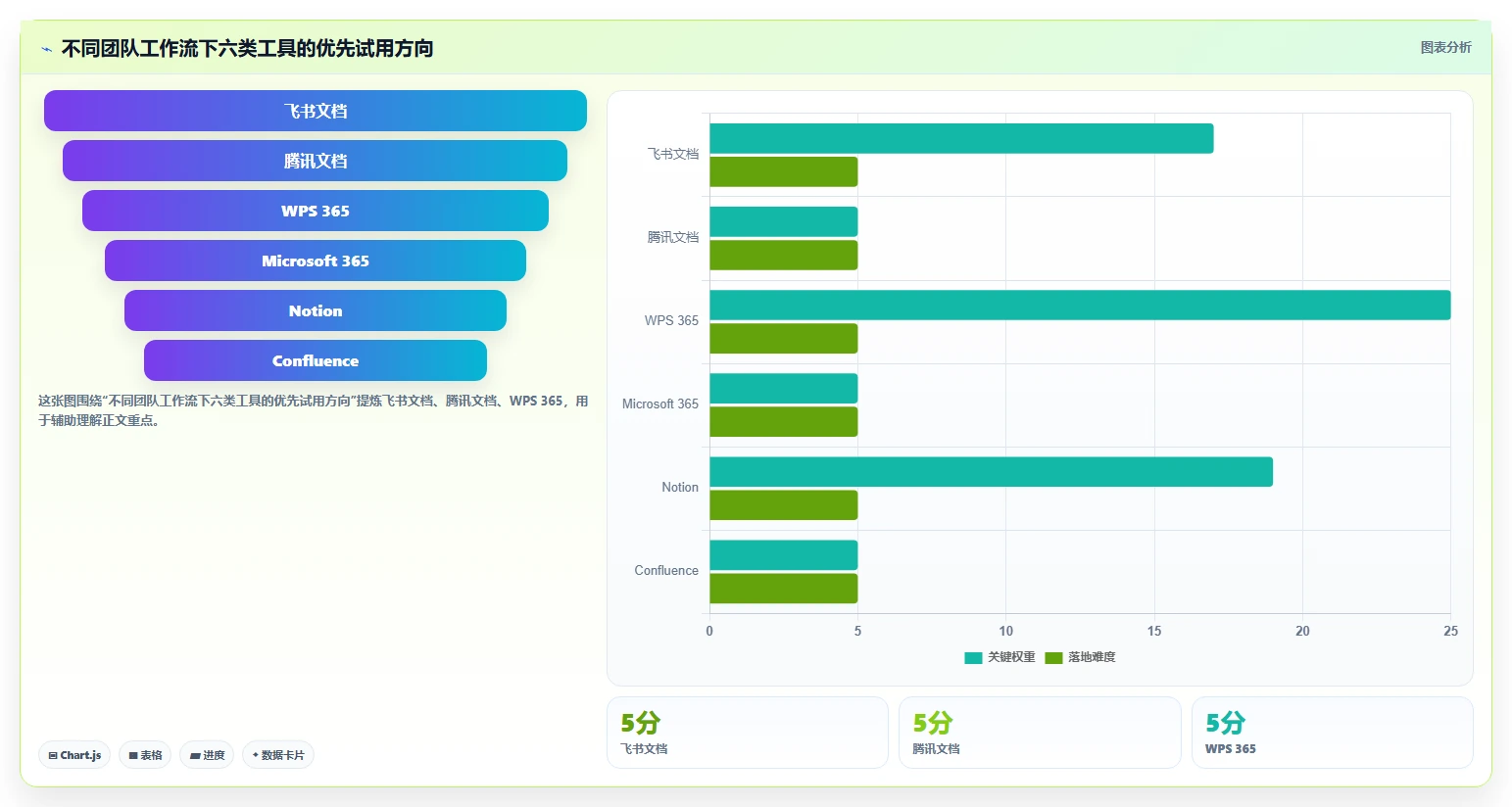Click the x-axis tick label 25
This screenshot has width=1512, height=807.
tap(1450, 631)
